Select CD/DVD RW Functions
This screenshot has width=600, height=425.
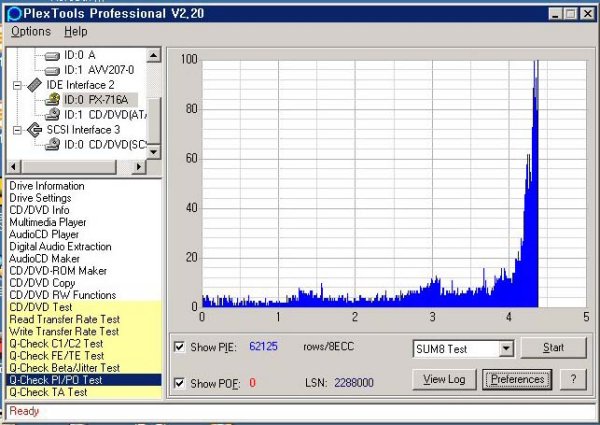pyautogui.click(x=62, y=295)
